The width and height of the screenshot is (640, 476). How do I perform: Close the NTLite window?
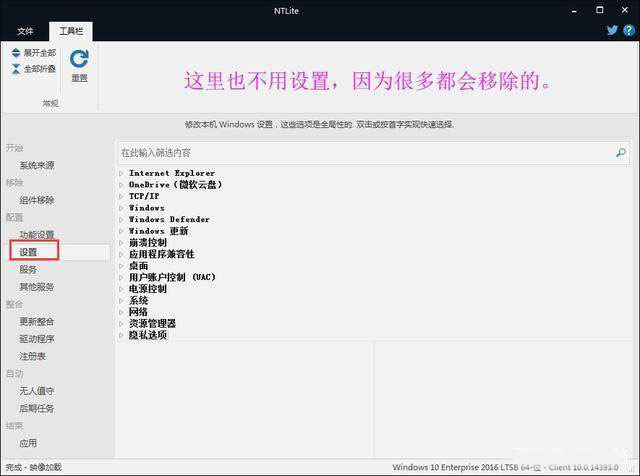(625, 10)
